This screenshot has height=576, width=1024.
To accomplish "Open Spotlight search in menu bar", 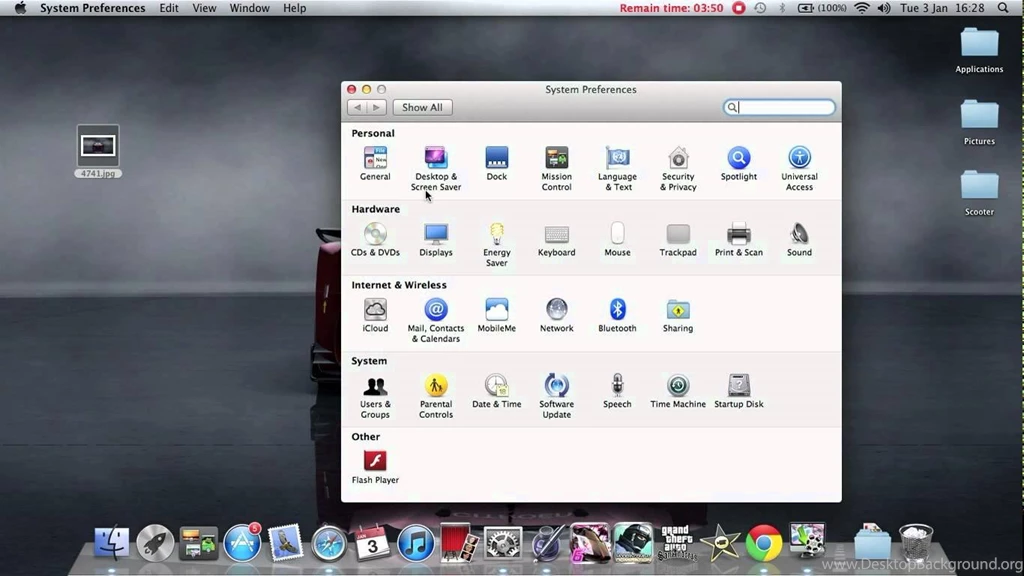I will coord(1003,8).
